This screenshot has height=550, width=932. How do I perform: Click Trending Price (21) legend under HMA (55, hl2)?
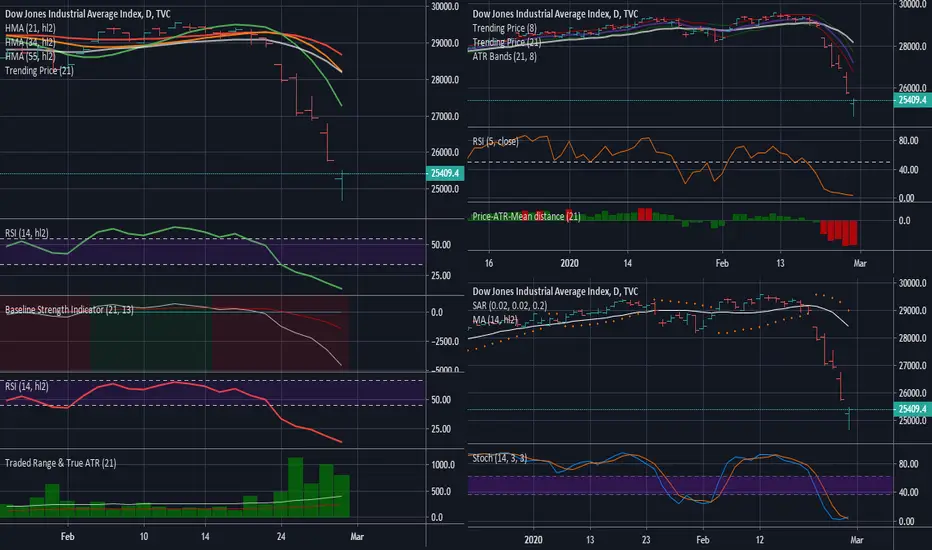tap(39, 71)
